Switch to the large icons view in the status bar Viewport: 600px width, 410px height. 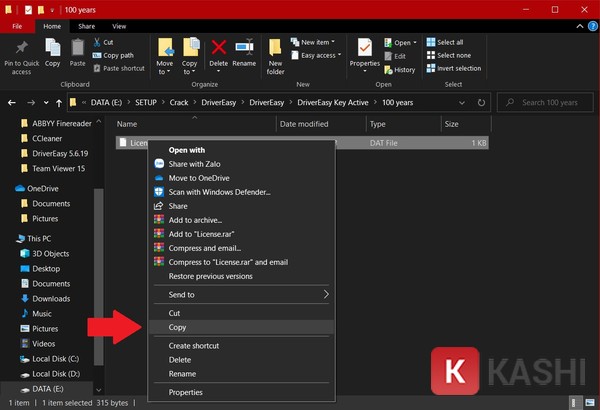(590, 403)
